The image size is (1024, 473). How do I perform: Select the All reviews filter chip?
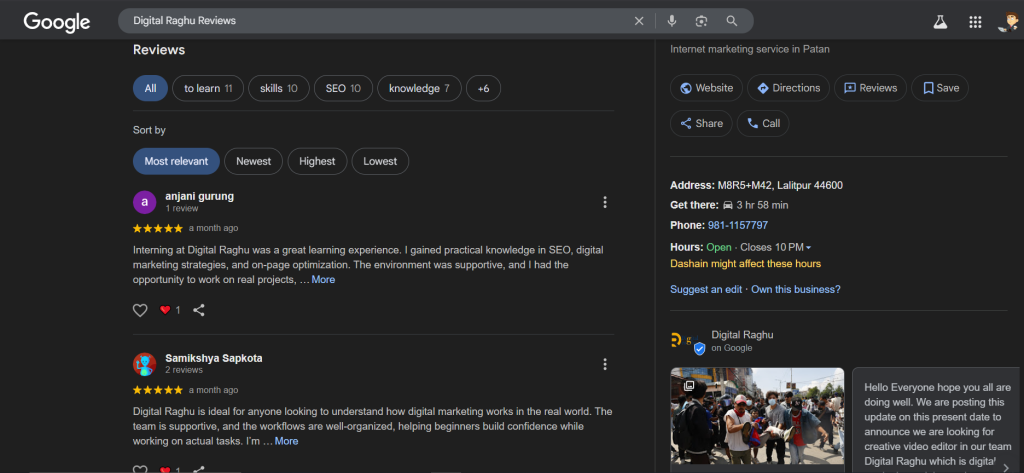pos(150,88)
